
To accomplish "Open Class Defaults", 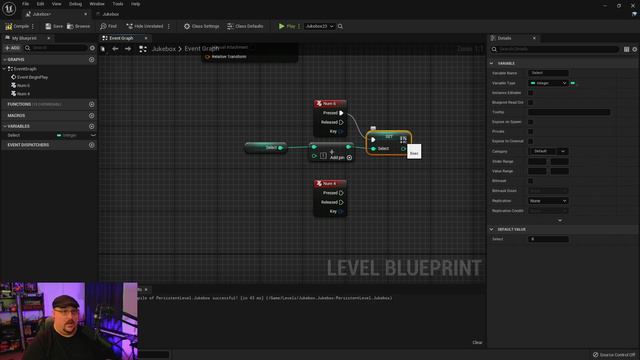I will (245, 26).
